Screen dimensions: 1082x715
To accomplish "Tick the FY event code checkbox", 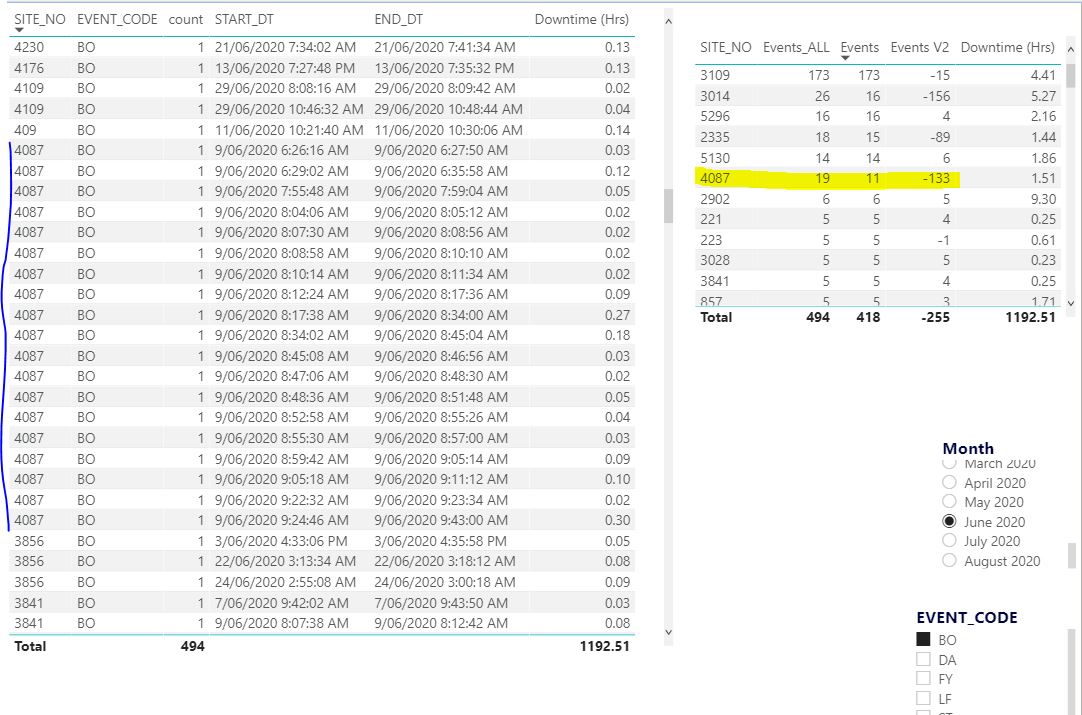I will pos(923,679).
